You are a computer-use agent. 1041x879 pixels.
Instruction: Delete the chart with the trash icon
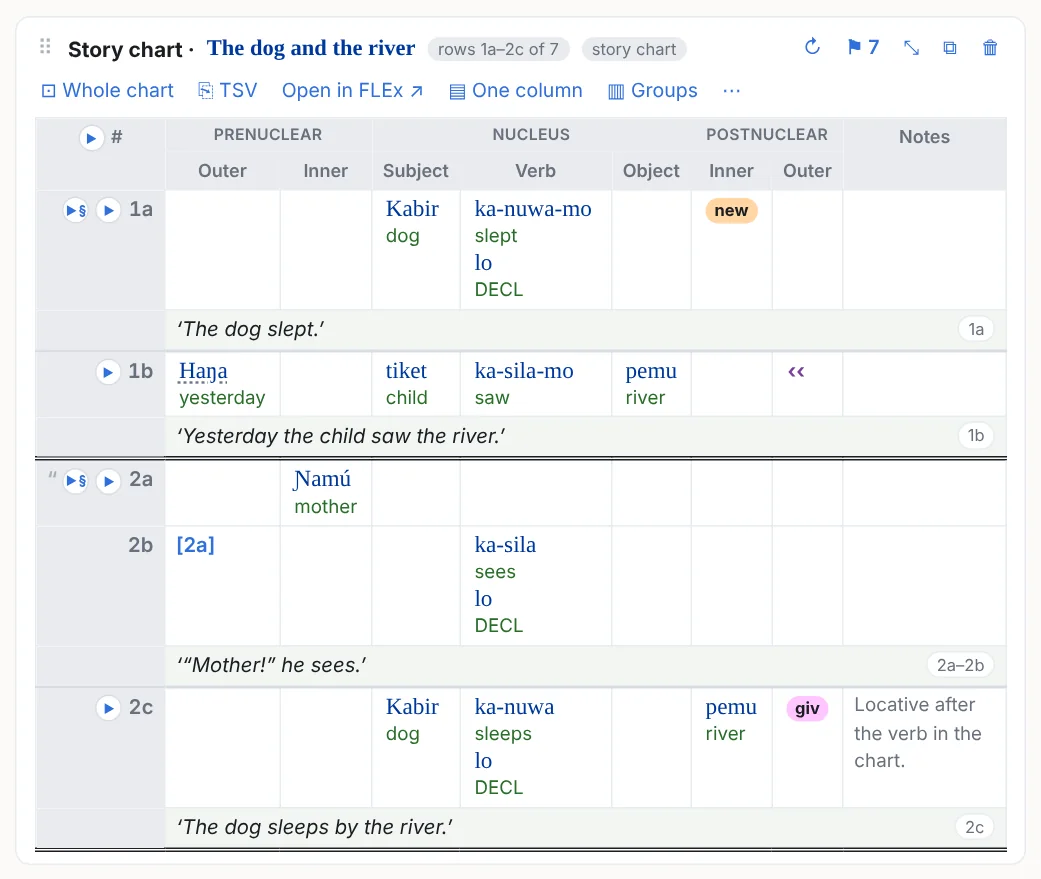pyautogui.click(x=990, y=48)
